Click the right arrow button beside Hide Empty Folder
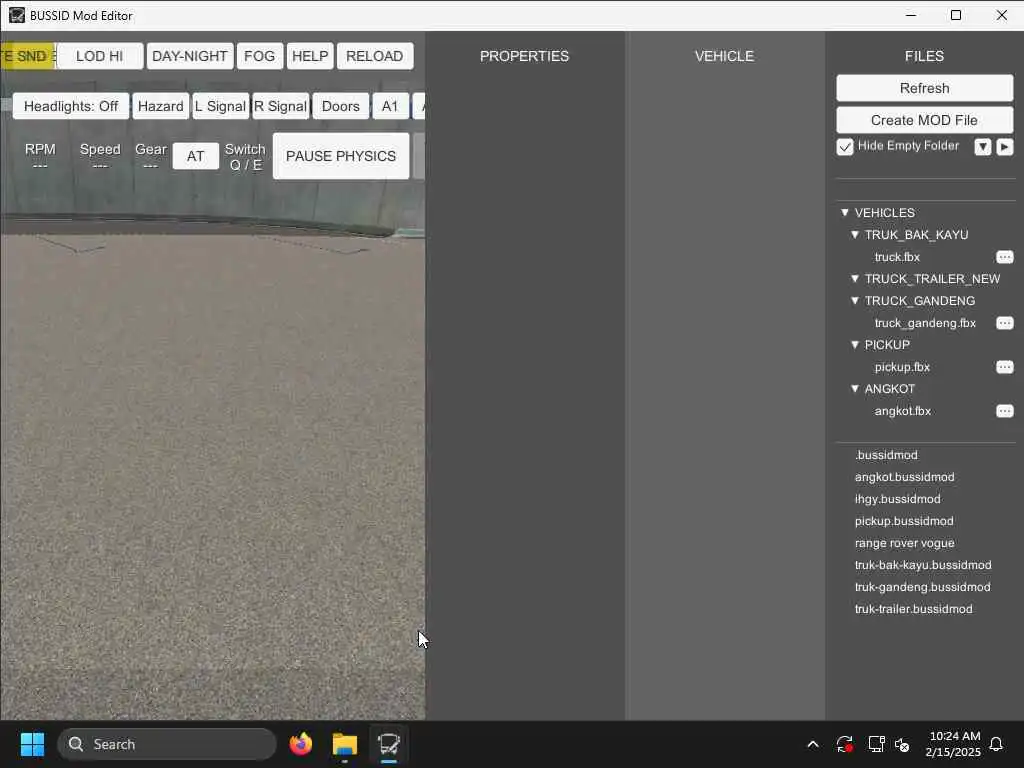1024x768 pixels. [1004, 147]
